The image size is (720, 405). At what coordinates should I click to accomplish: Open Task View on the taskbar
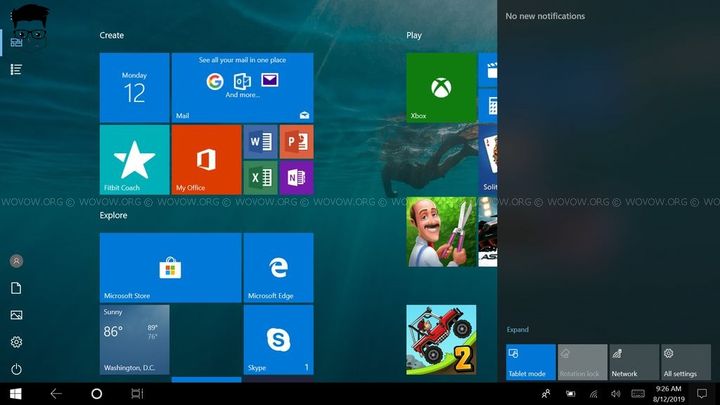(x=137, y=394)
